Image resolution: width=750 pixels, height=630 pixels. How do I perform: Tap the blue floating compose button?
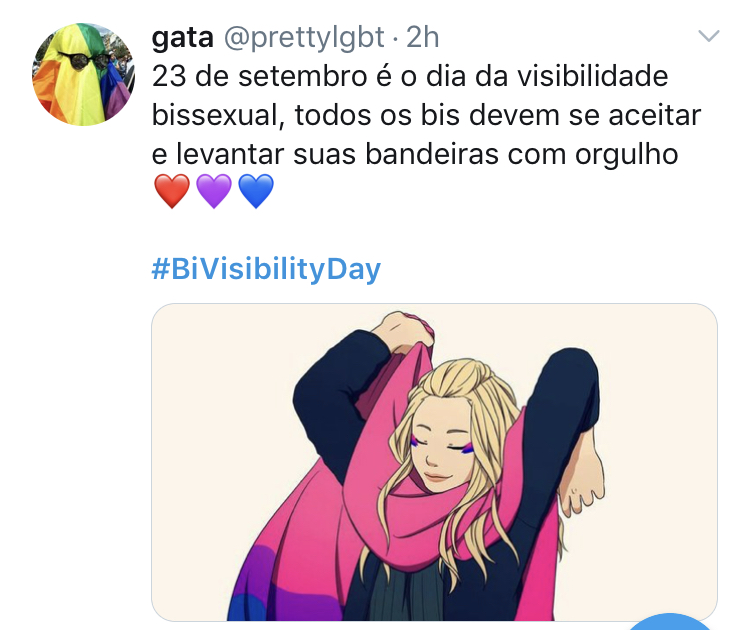670,622
